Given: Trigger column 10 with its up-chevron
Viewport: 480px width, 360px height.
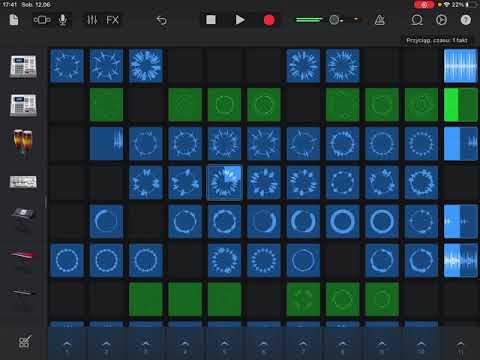Looking at the screenshot, I should pos(421,345).
